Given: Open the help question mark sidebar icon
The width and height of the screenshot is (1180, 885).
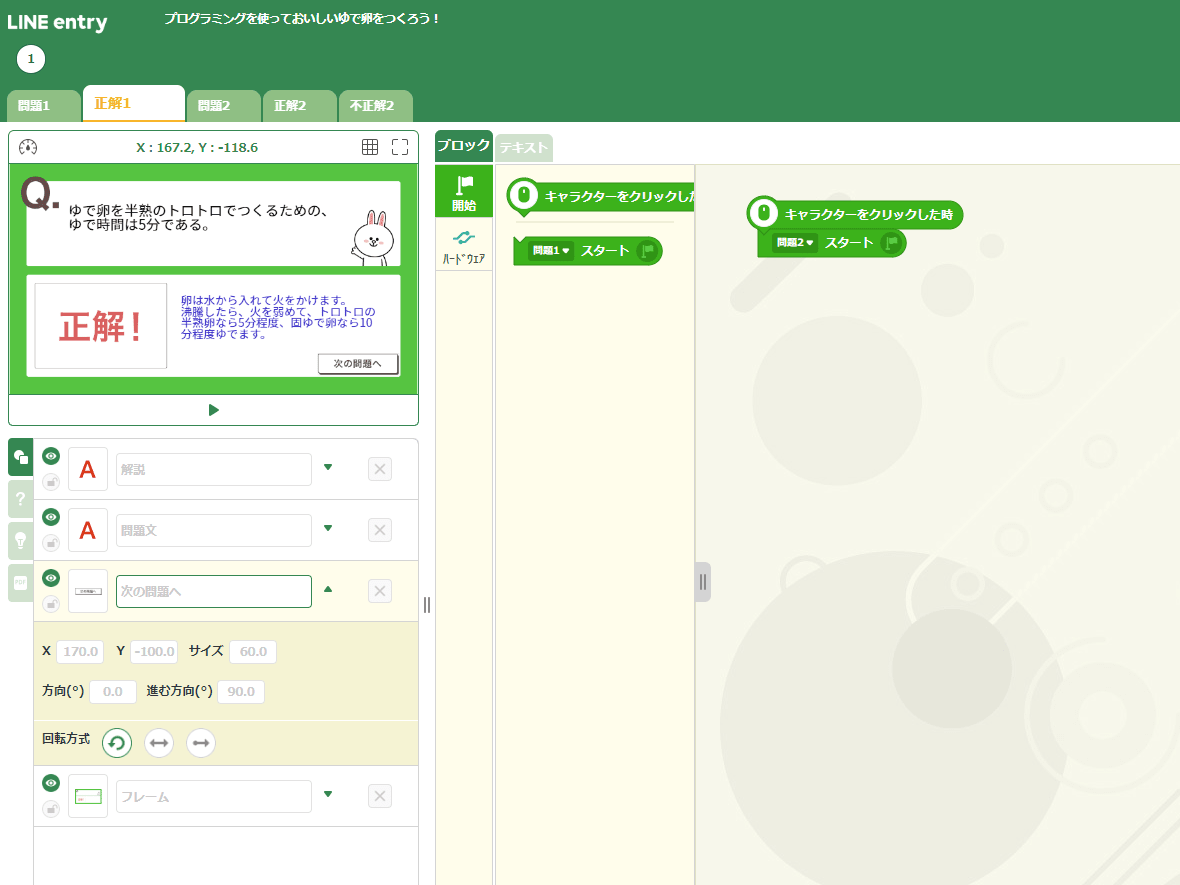Looking at the screenshot, I should (20, 499).
